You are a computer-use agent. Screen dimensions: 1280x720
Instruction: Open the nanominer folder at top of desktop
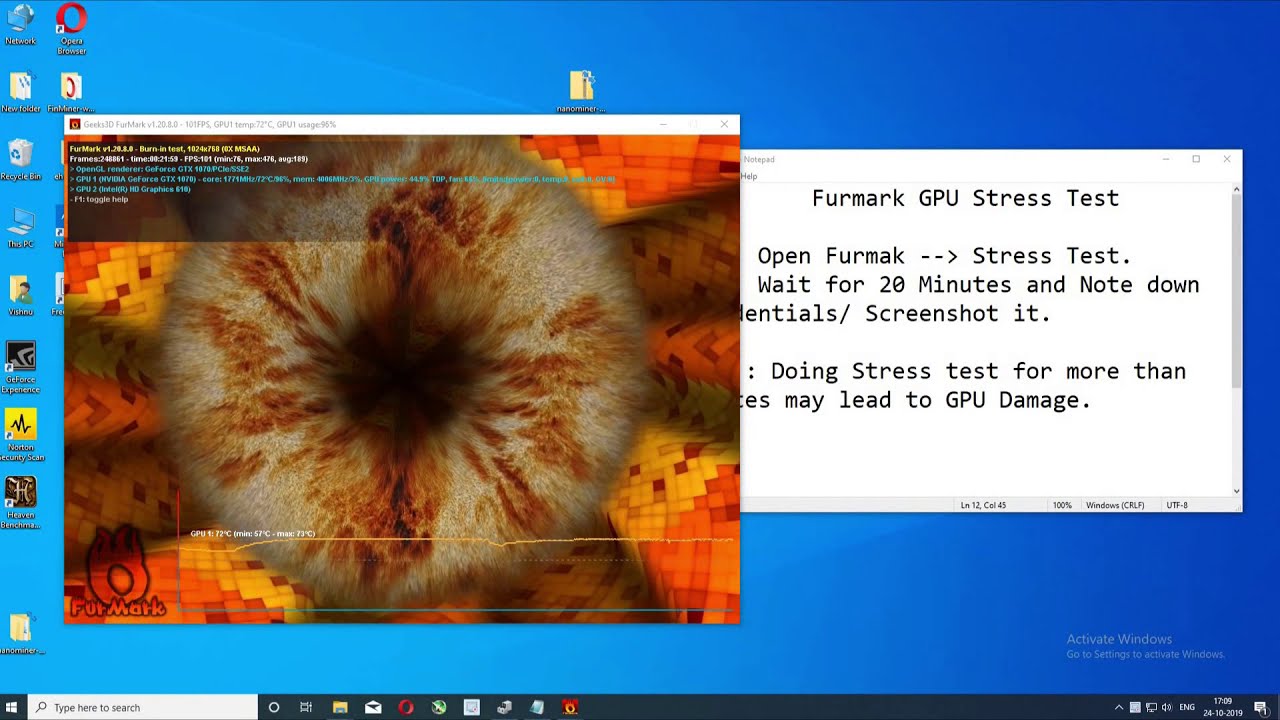coord(581,90)
